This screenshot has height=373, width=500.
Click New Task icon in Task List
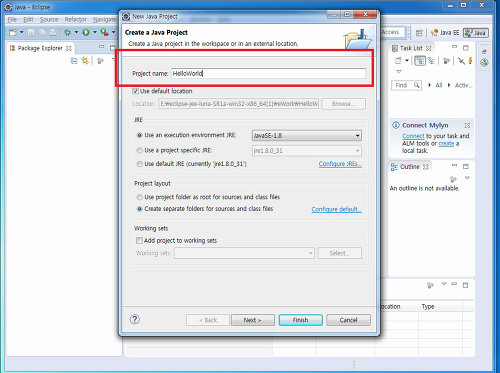398,61
